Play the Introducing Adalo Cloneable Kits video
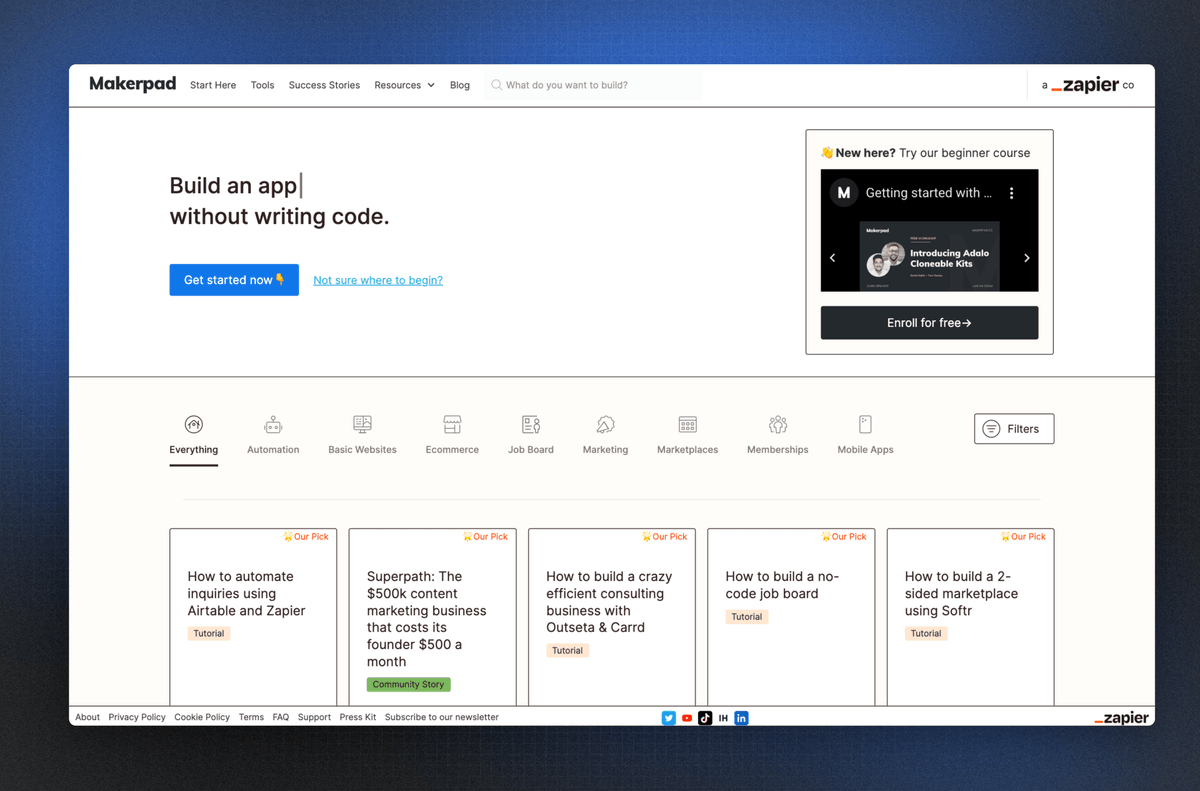The height and width of the screenshot is (791, 1200). pyautogui.click(x=929, y=256)
